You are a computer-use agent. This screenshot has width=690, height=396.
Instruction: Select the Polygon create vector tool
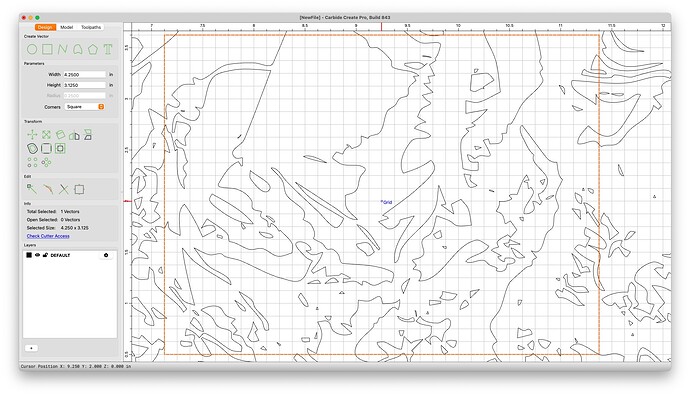(x=92, y=49)
